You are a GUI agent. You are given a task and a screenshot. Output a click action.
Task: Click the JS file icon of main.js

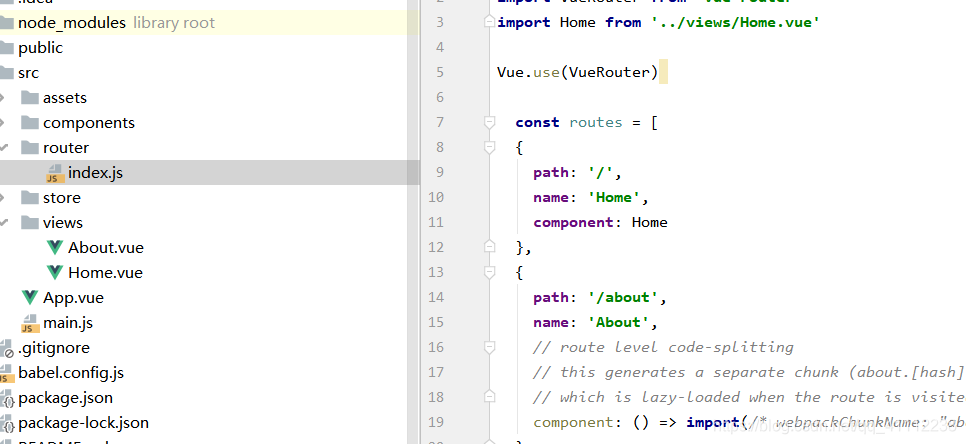pyautogui.click(x=30, y=323)
